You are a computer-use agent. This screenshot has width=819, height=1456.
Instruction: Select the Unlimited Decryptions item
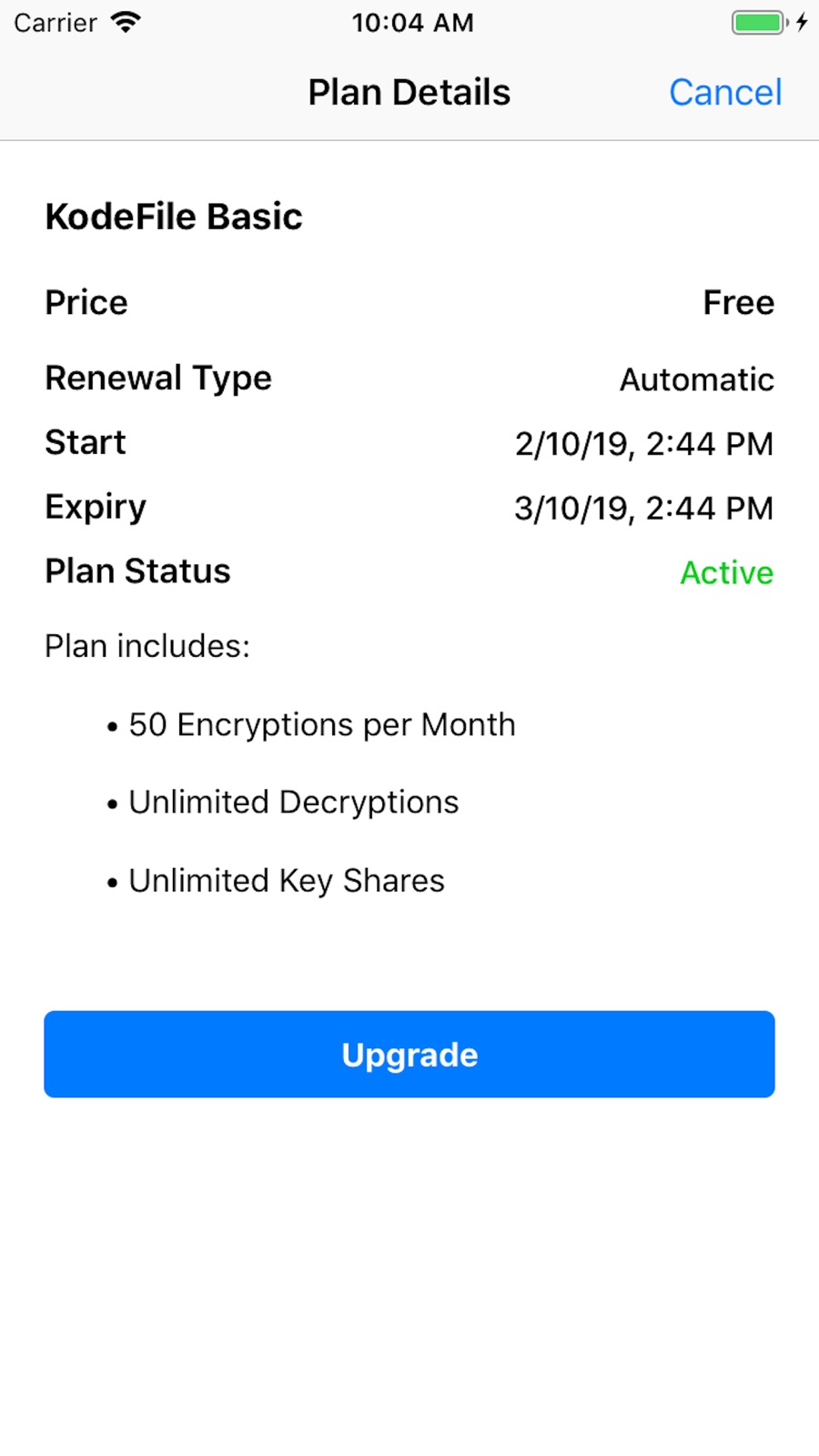pos(293,803)
